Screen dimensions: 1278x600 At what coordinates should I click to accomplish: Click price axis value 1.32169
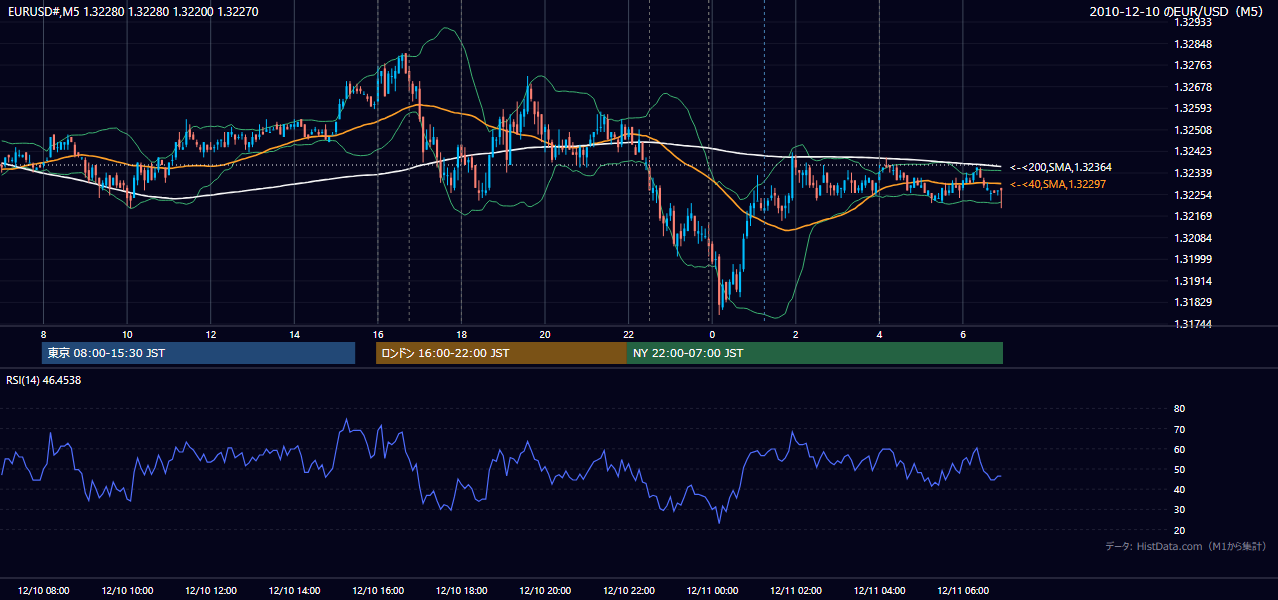(1194, 216)
